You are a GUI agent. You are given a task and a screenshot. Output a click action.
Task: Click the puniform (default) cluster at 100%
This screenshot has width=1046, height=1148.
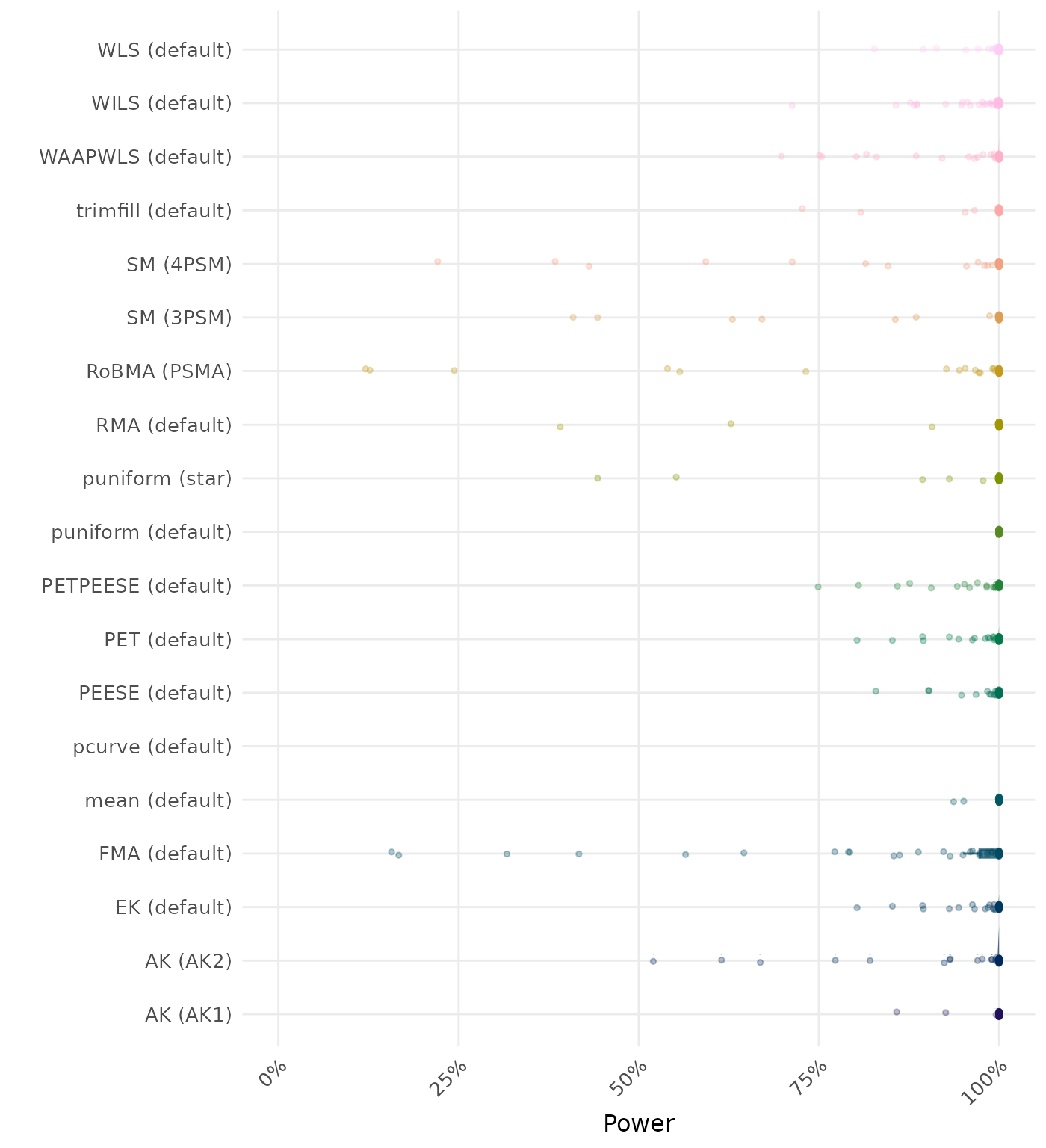999,532
